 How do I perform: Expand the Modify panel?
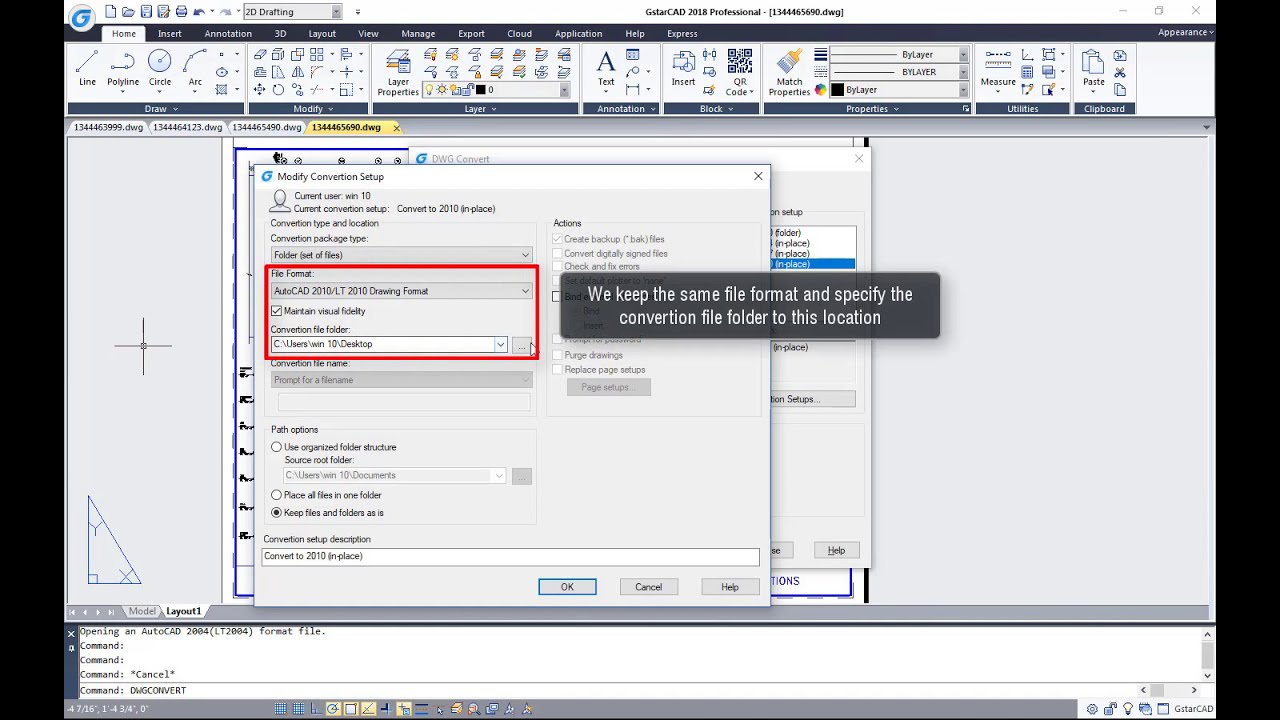[308, 109]
